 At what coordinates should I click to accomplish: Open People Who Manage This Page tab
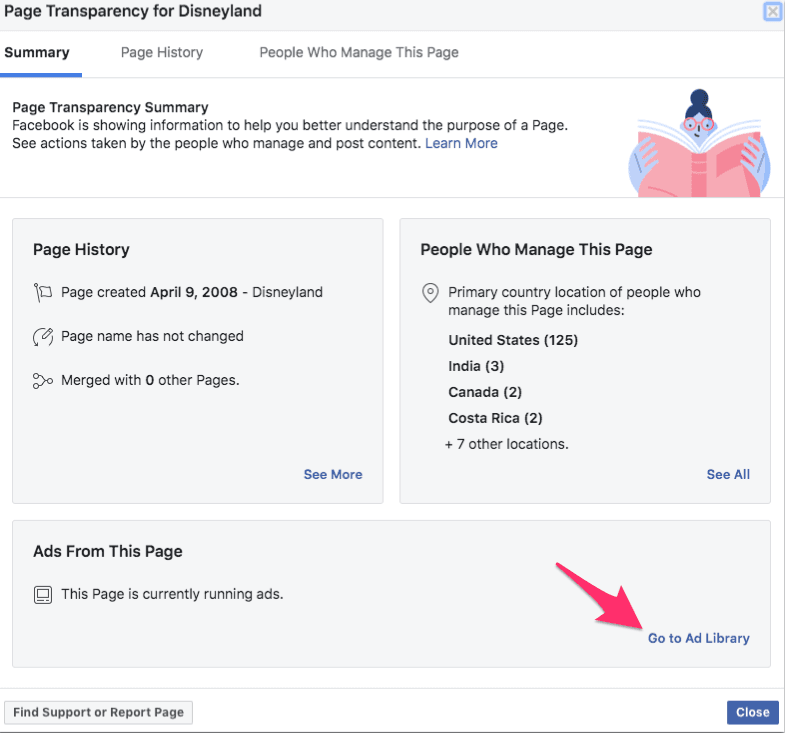[x=359, y=52]
